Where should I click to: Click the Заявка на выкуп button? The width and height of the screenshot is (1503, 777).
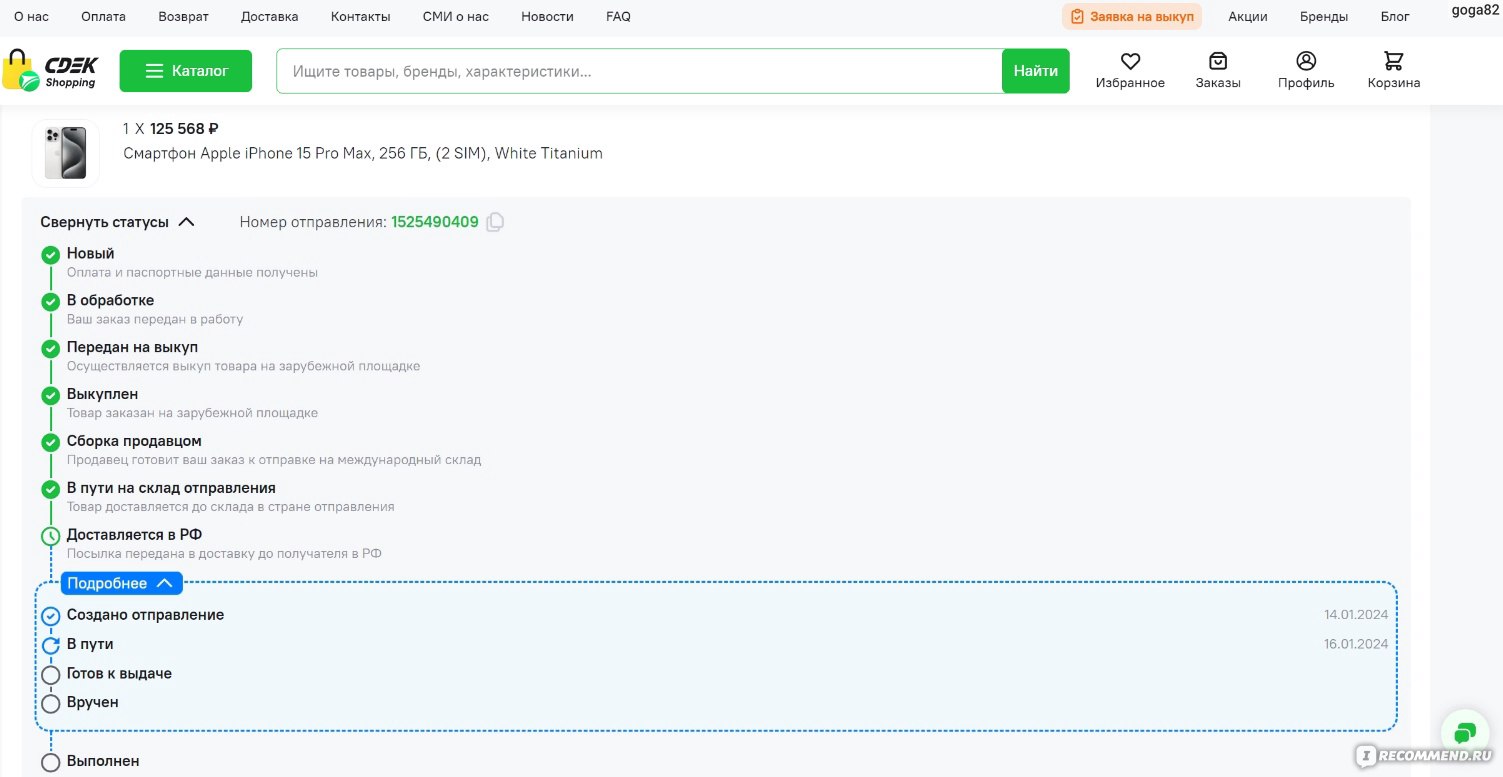[1132, 17]
